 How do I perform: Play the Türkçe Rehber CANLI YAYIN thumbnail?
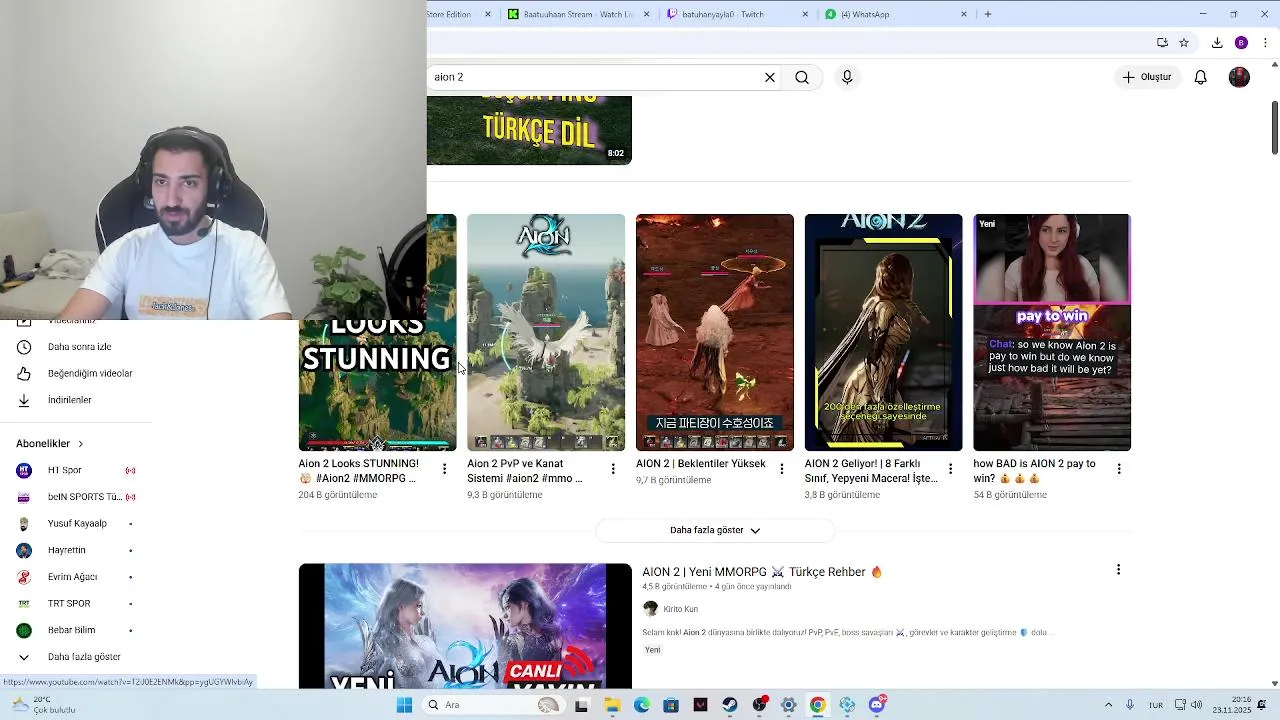(x=465, y=626)
